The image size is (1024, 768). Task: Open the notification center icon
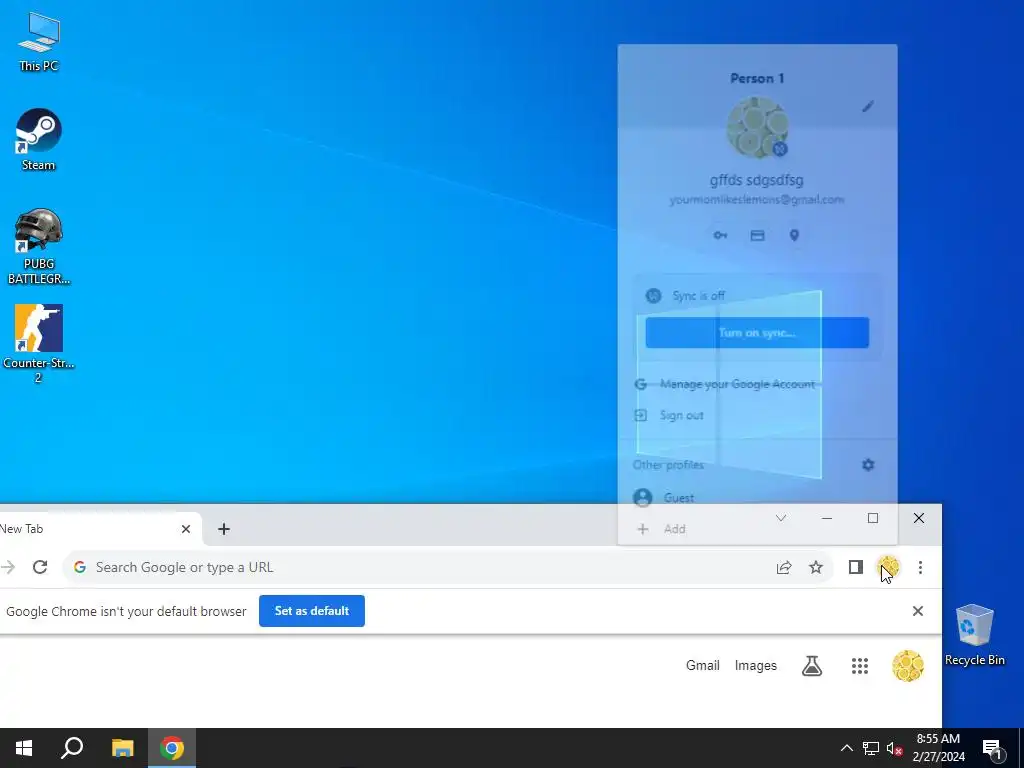[x=993, y=750]
